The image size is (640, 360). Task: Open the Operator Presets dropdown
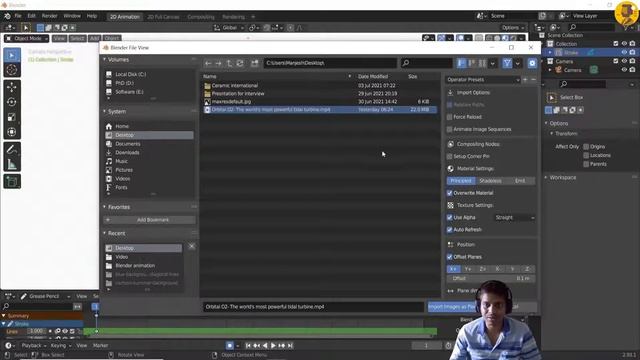click(483, 80)
